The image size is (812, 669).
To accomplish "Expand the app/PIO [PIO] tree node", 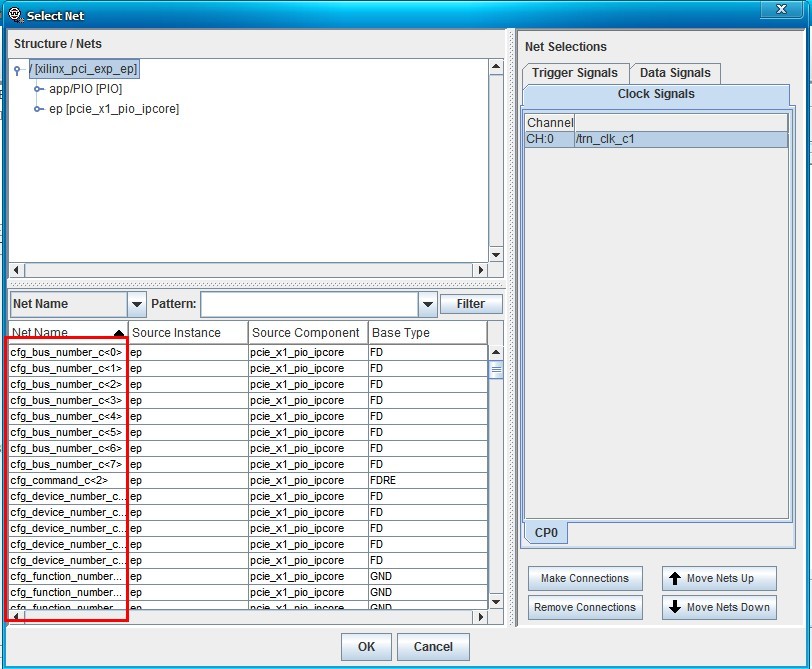I will pos(38,89).
